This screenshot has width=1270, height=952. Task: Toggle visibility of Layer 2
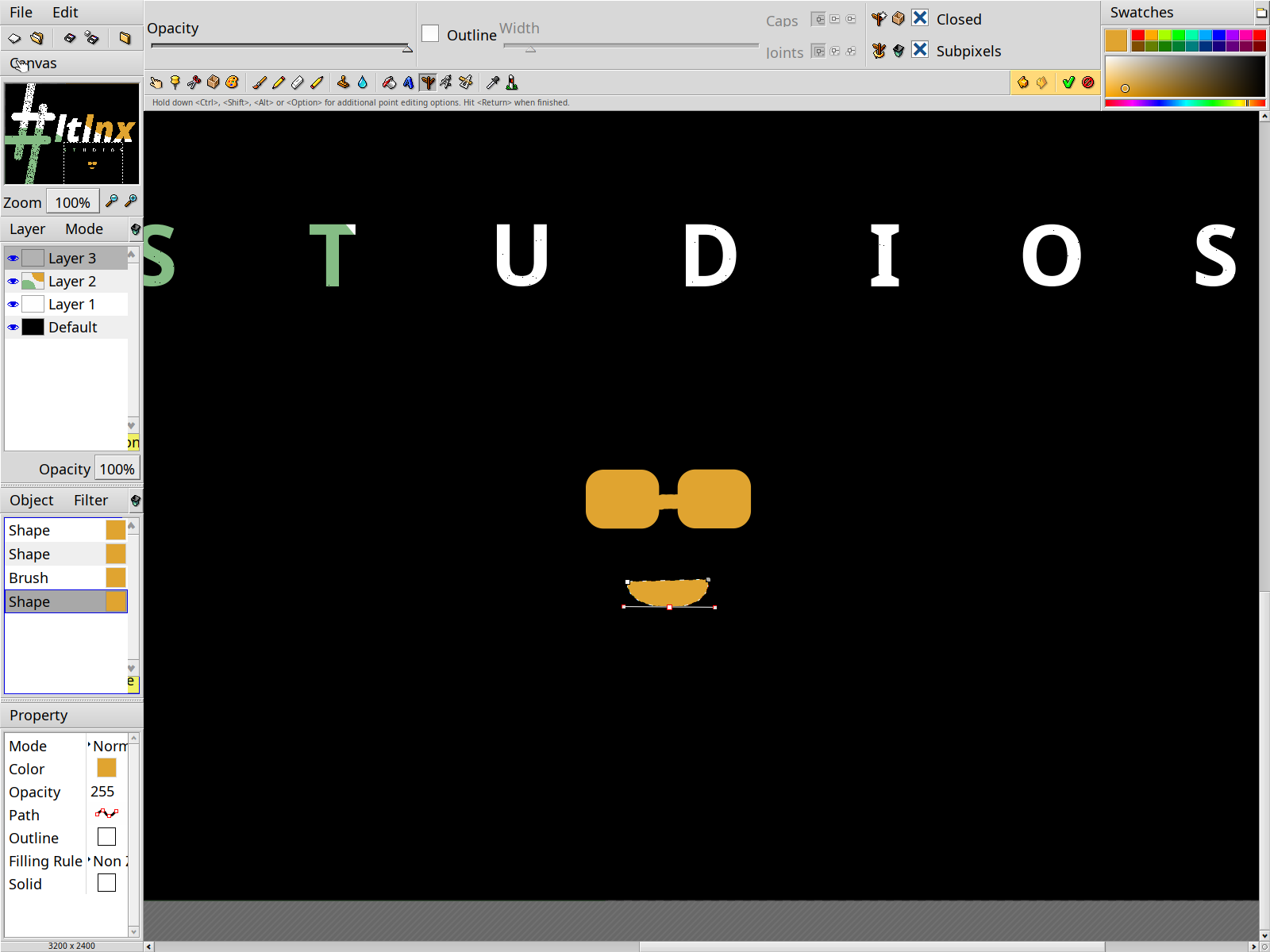[13, 281]
